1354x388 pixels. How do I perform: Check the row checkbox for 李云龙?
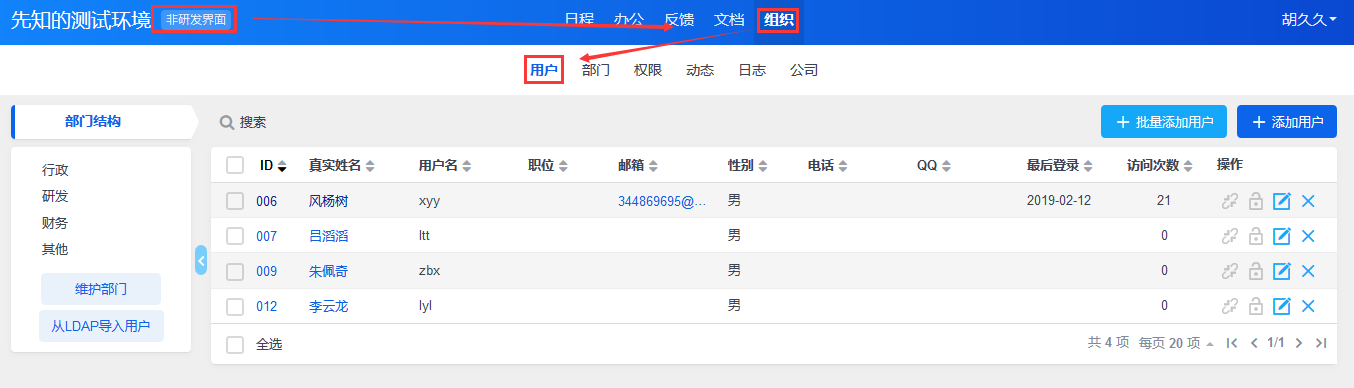(x=235, y=306)
